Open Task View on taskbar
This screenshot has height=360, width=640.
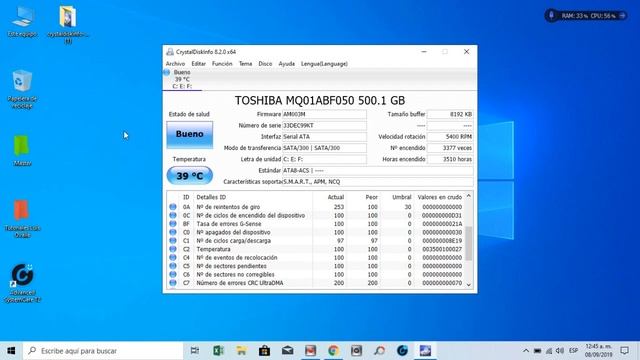point(195,351)
